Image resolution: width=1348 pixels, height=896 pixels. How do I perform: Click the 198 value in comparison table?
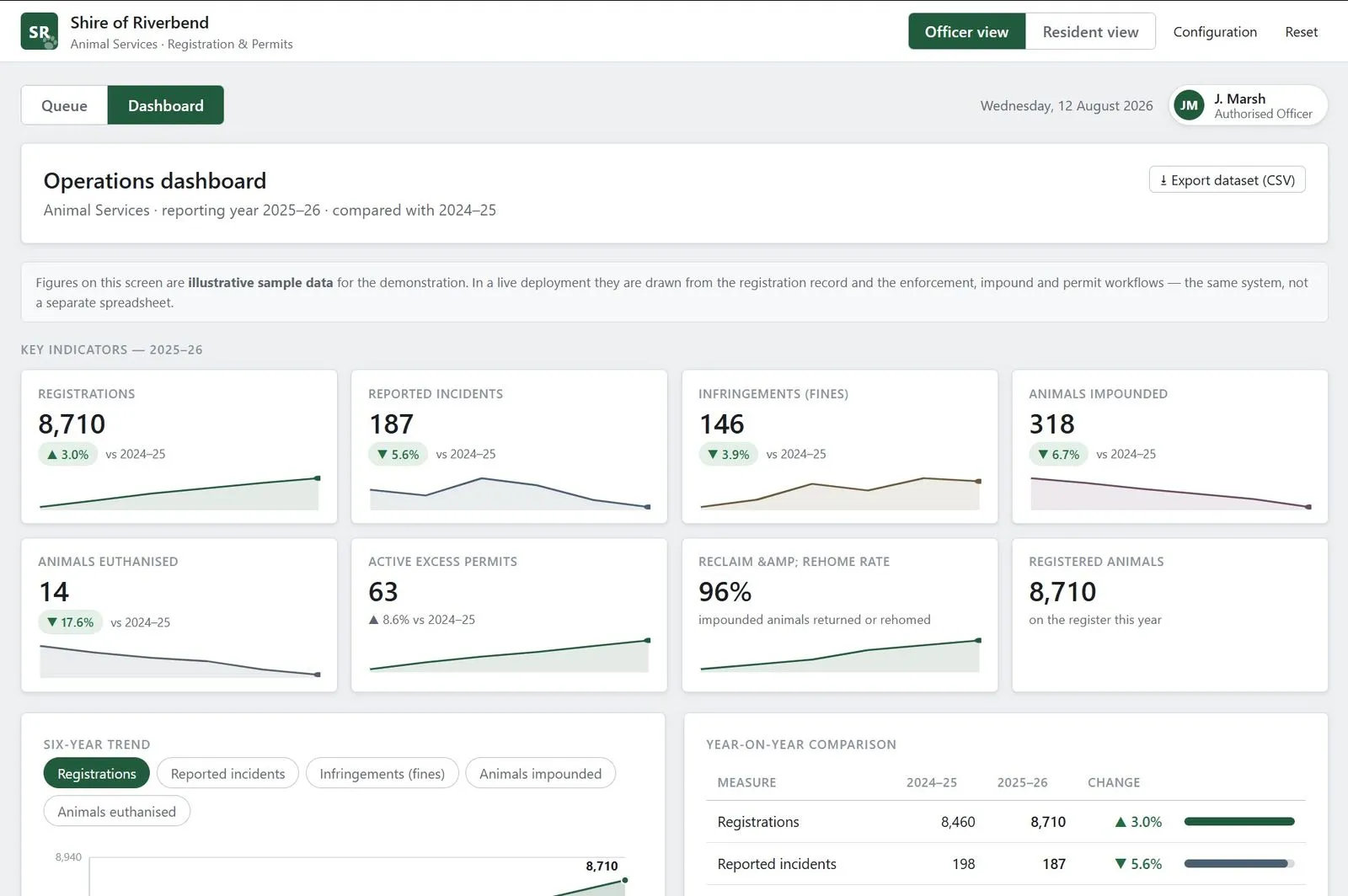[x=964, y=864]
